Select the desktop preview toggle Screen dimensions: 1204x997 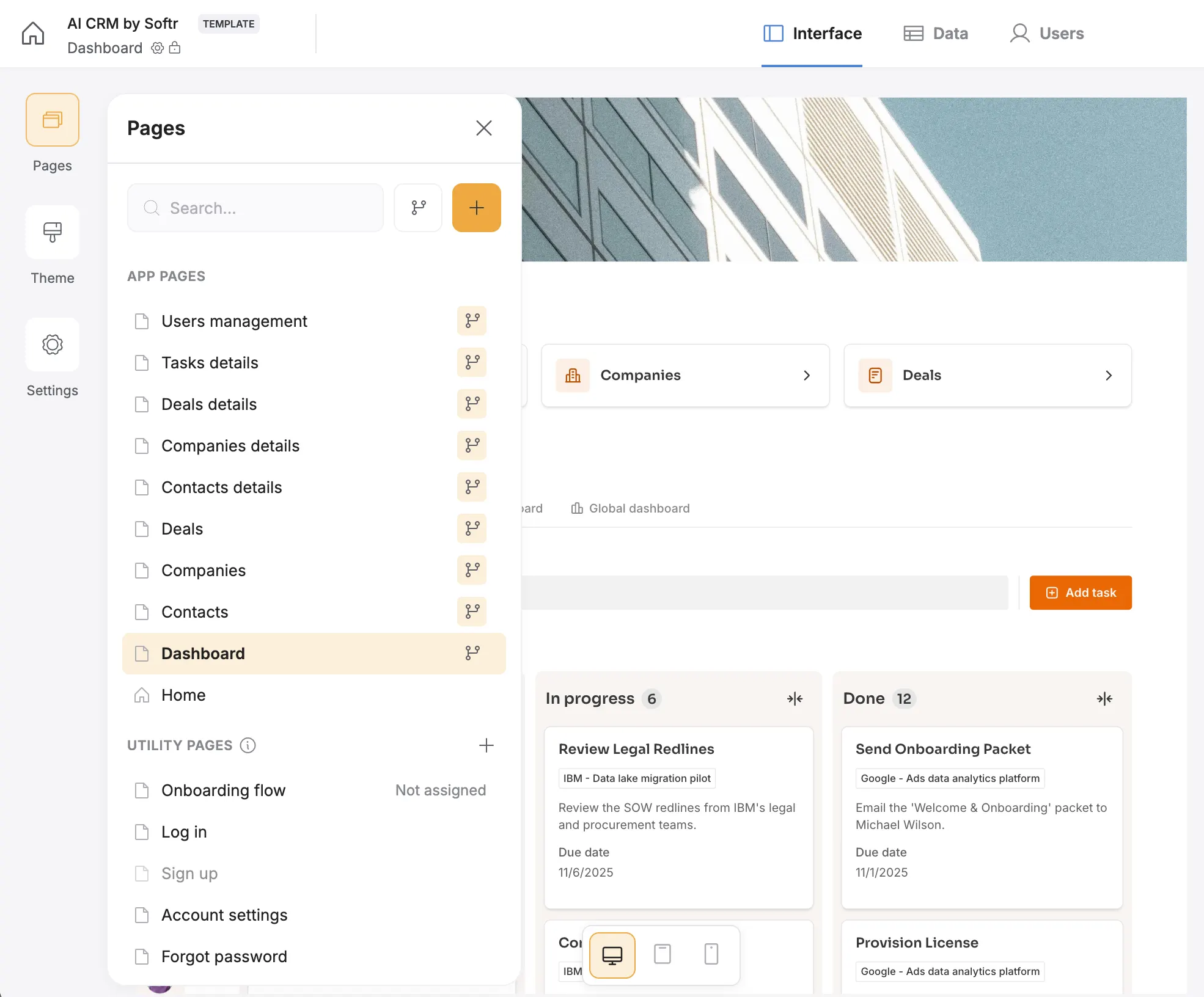611,955
